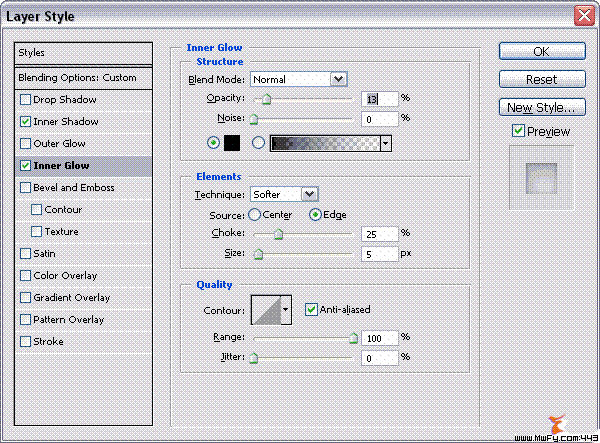The image size is (600, 443).
Task: Click the Range slider handle
Action: (354, 338)
